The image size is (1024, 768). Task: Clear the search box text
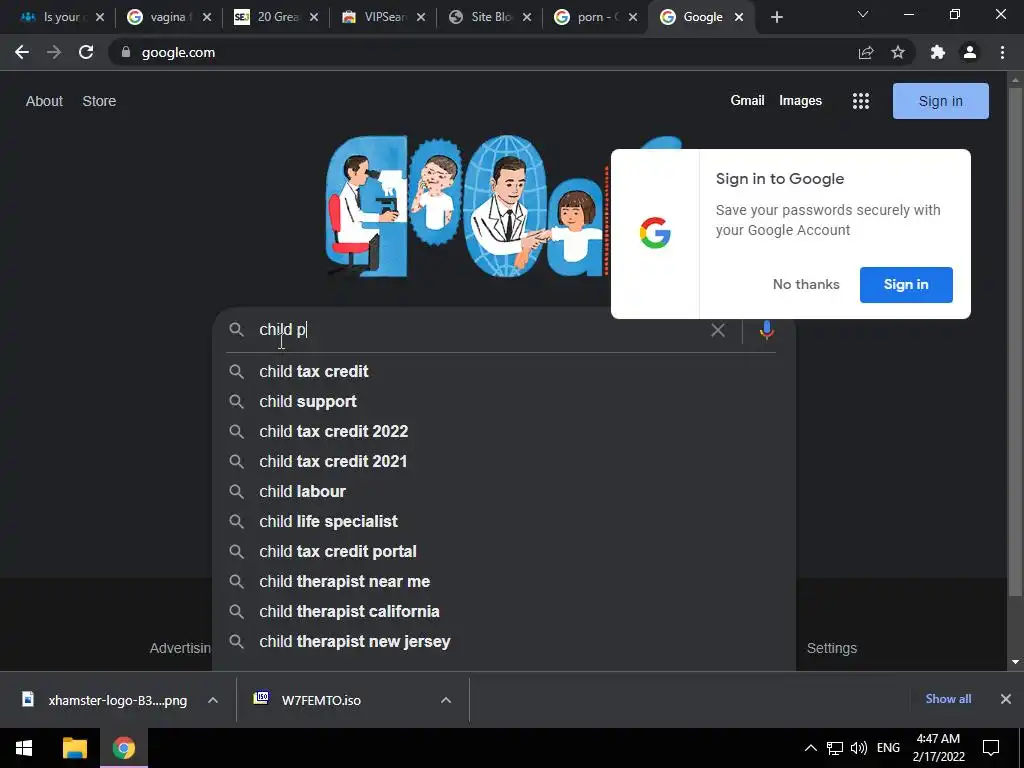(x=718, y=330)
